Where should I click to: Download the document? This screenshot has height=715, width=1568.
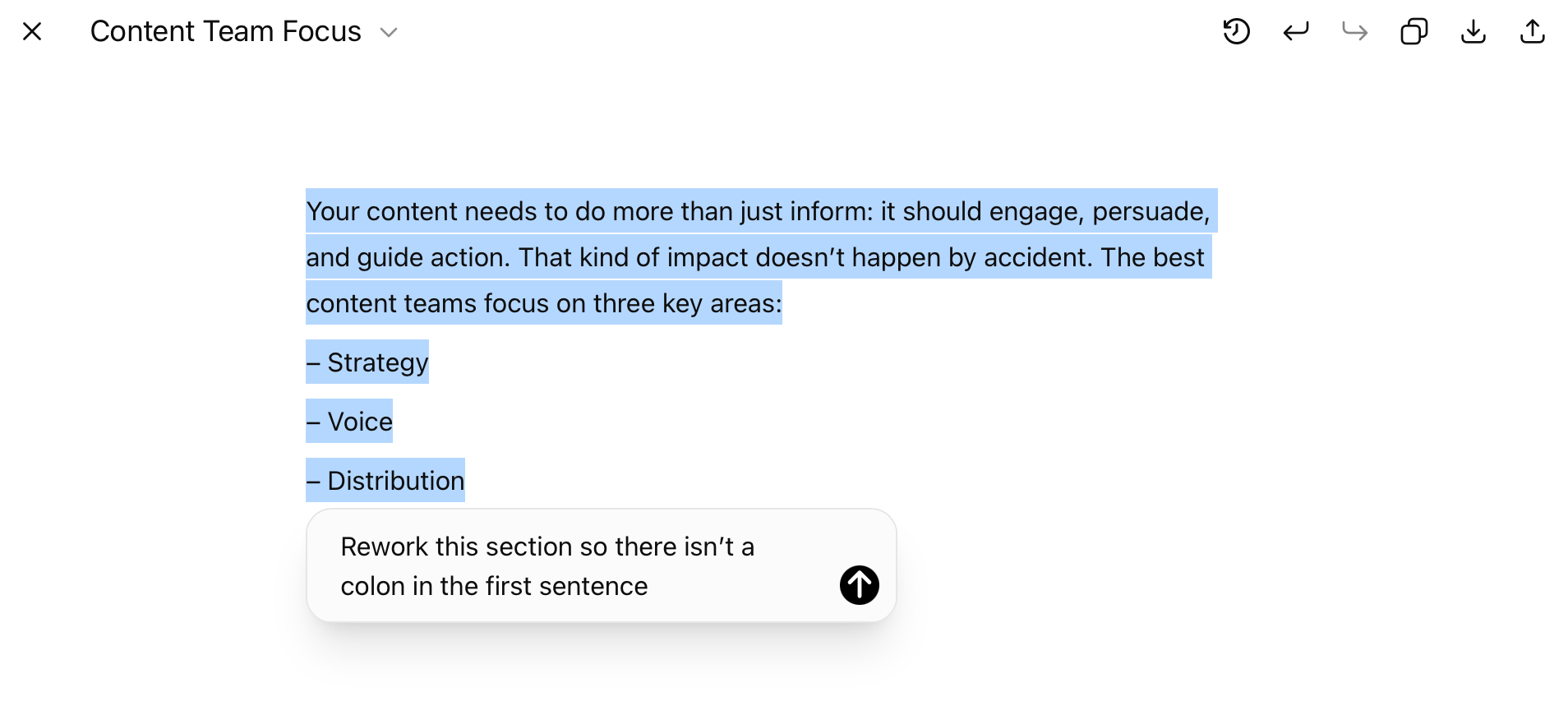pos(1473,32)
